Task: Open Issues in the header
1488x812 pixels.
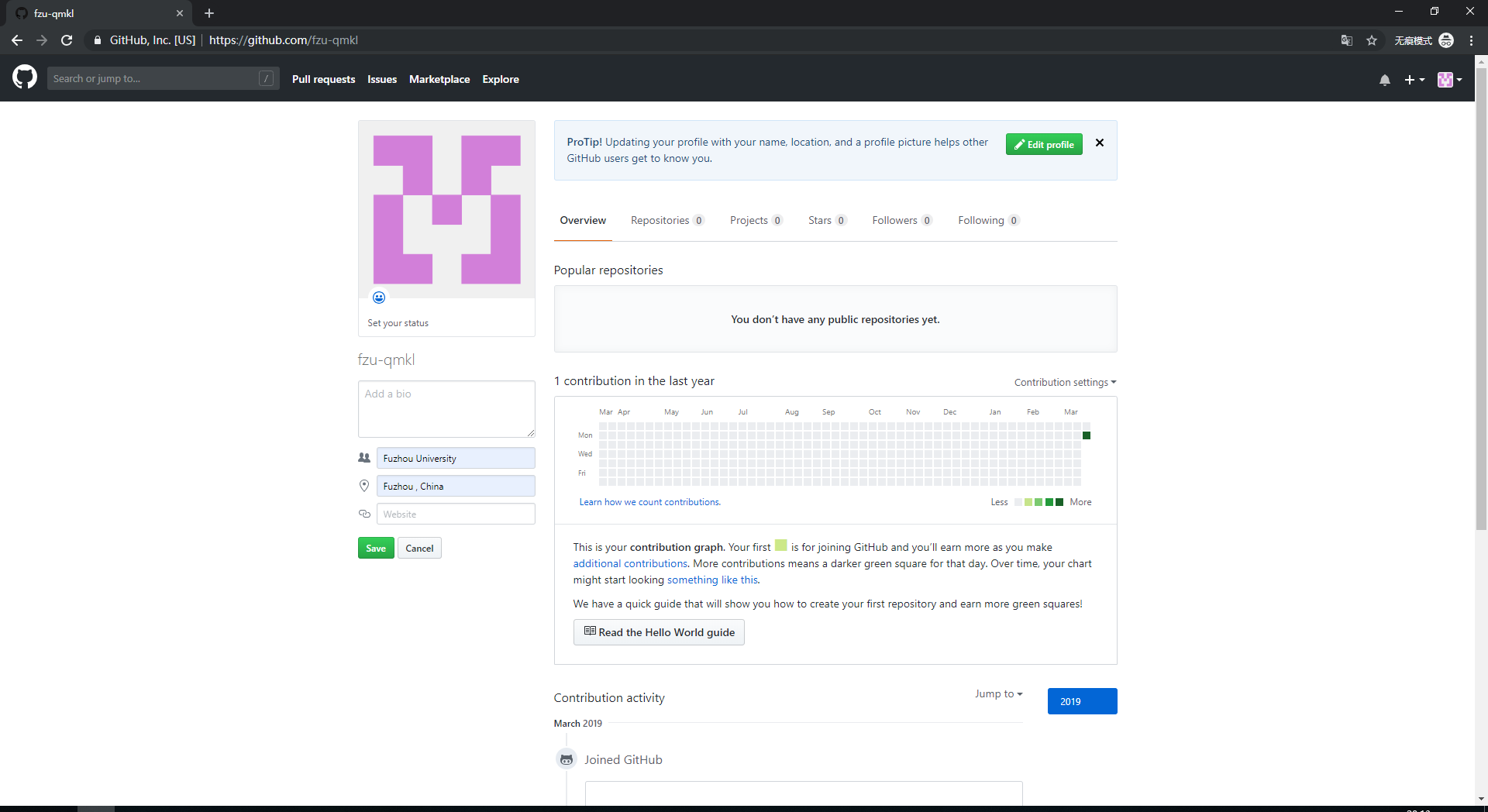Action: point(382,79)
